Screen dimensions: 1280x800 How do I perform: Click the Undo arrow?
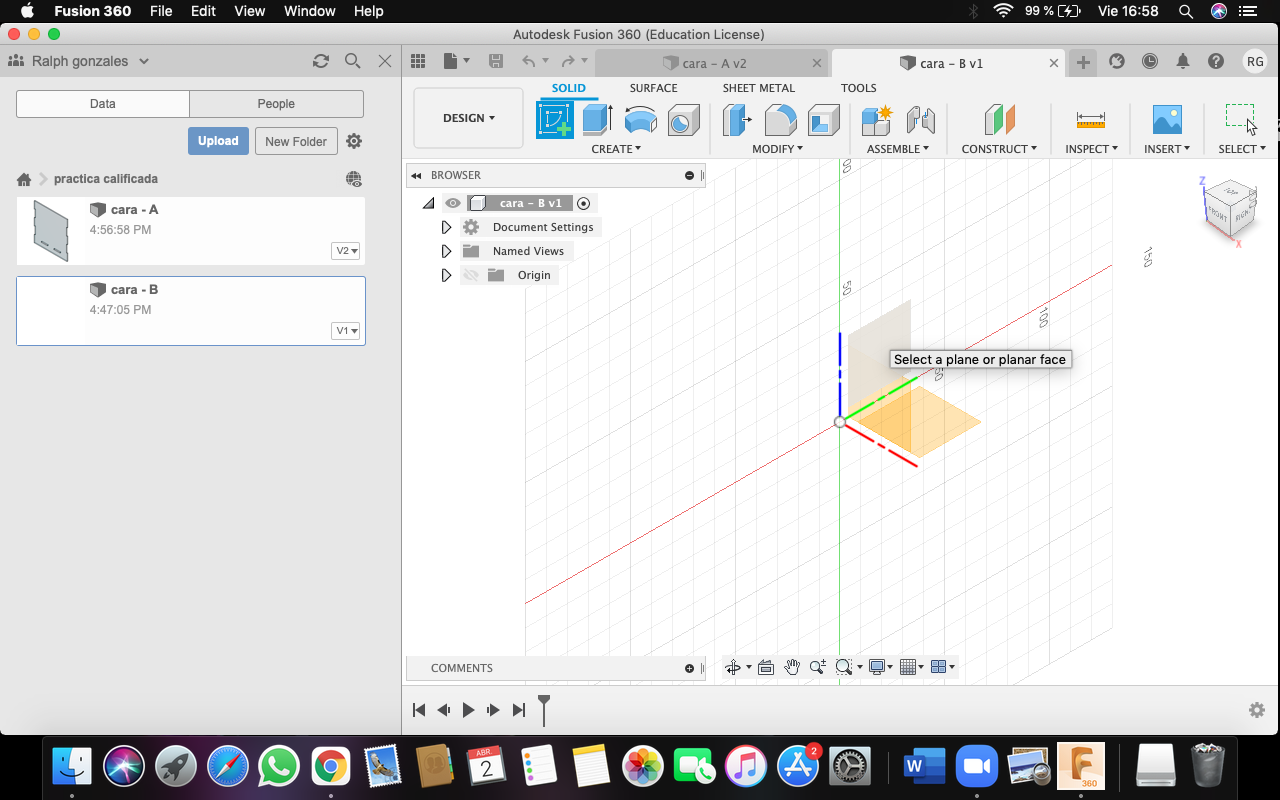click(528, 61)
